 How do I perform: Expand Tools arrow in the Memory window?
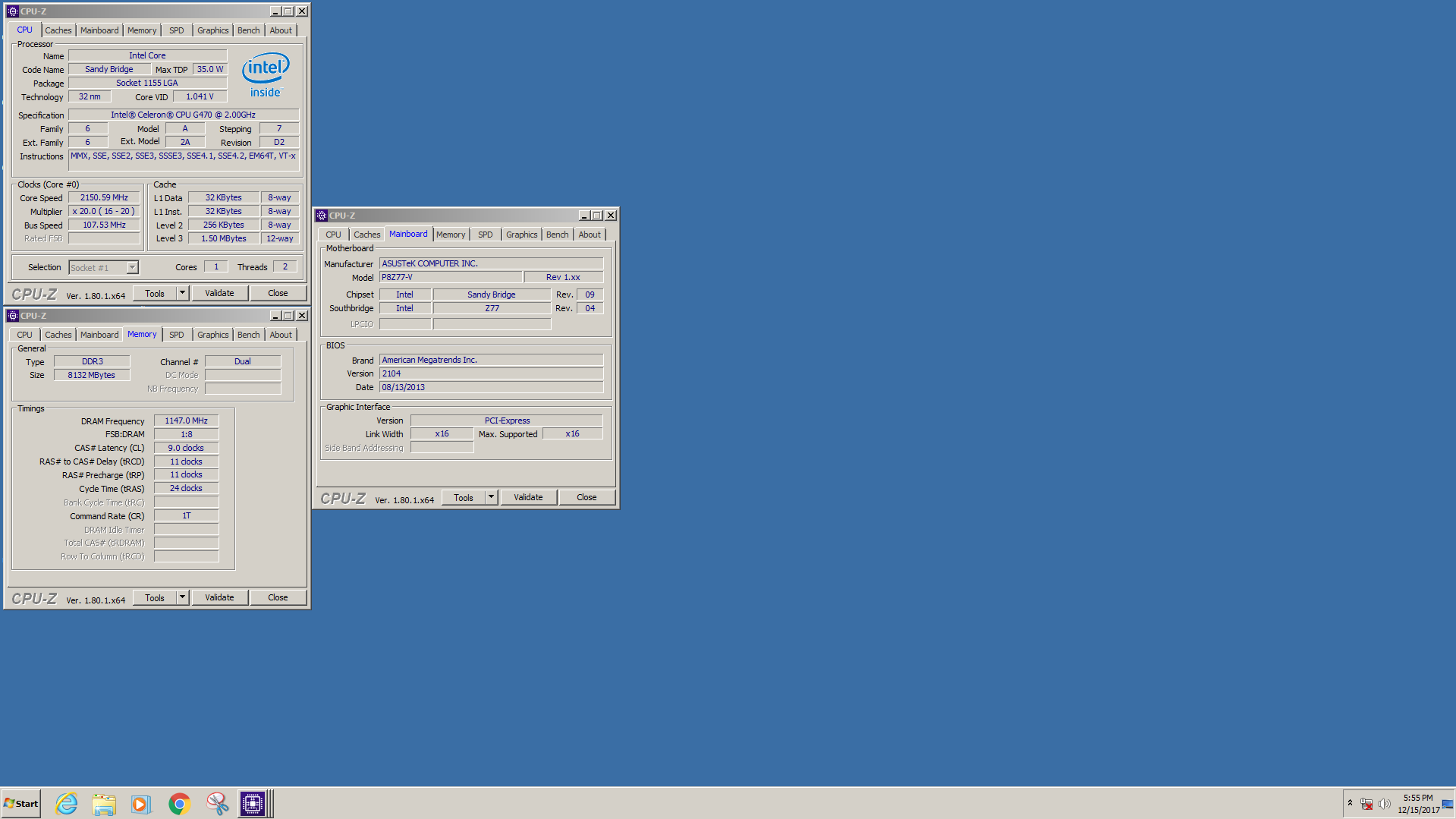182,597
